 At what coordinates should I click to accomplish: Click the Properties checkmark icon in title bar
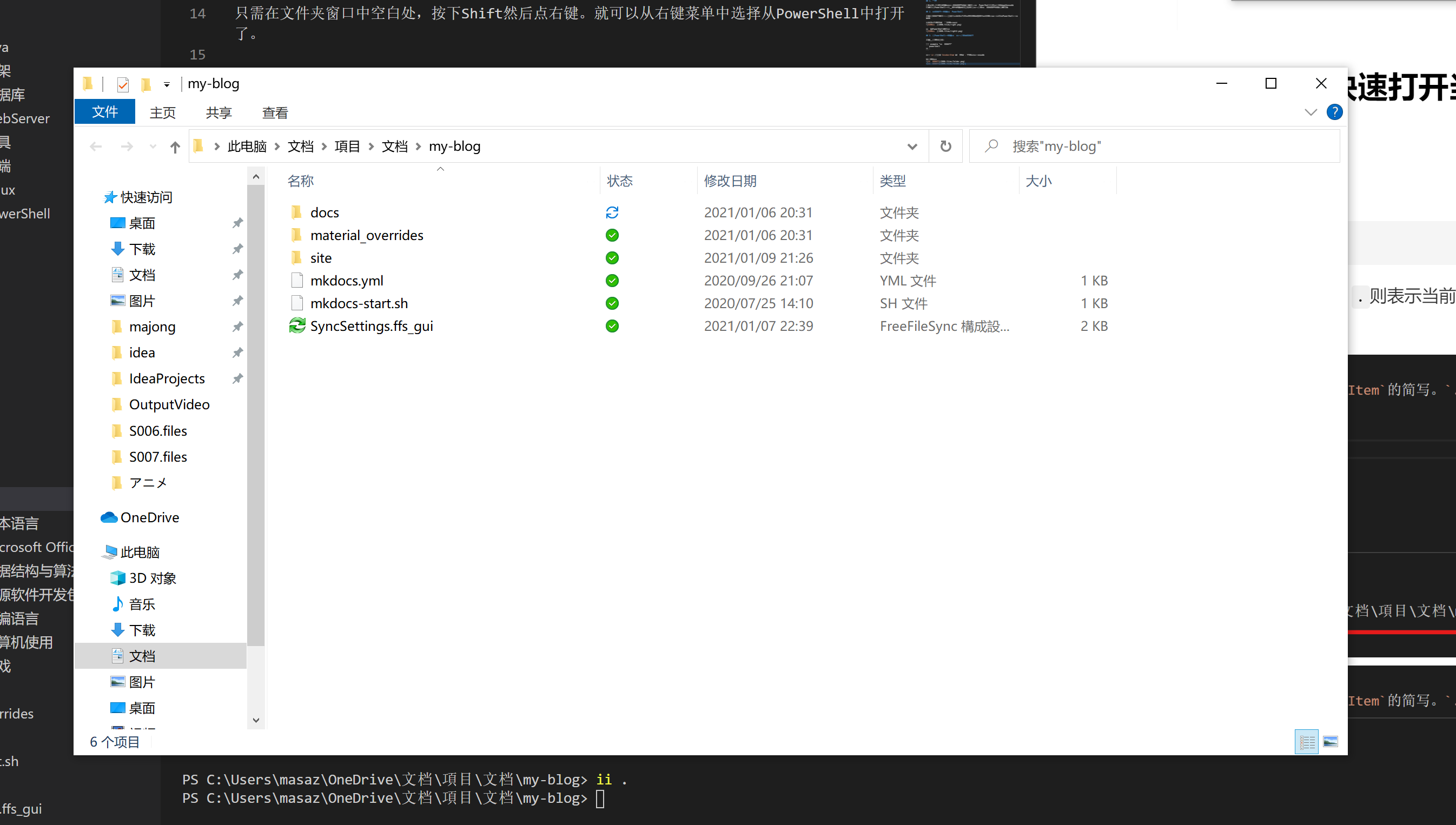123,84
